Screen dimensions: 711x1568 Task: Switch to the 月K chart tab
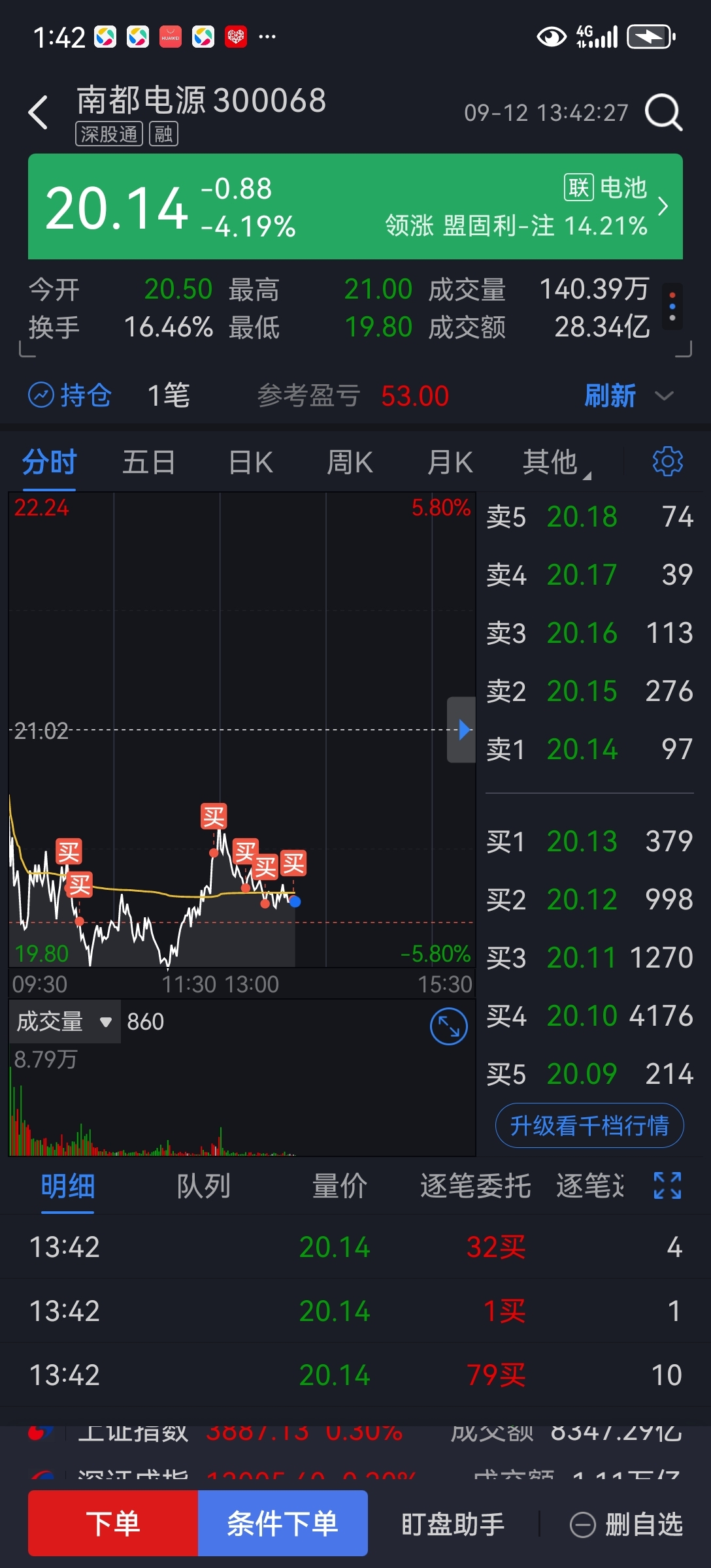click(450, 463)
